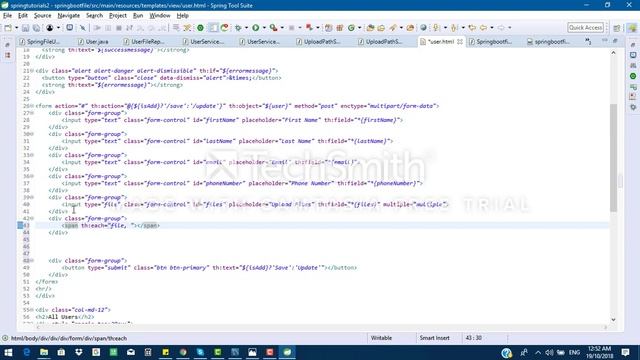Image resolution: width=640 pixels, height=360 pixels.
Task: Open File Explorer from the taskbar
Action: pyautogui.click(x=44, y=352)
